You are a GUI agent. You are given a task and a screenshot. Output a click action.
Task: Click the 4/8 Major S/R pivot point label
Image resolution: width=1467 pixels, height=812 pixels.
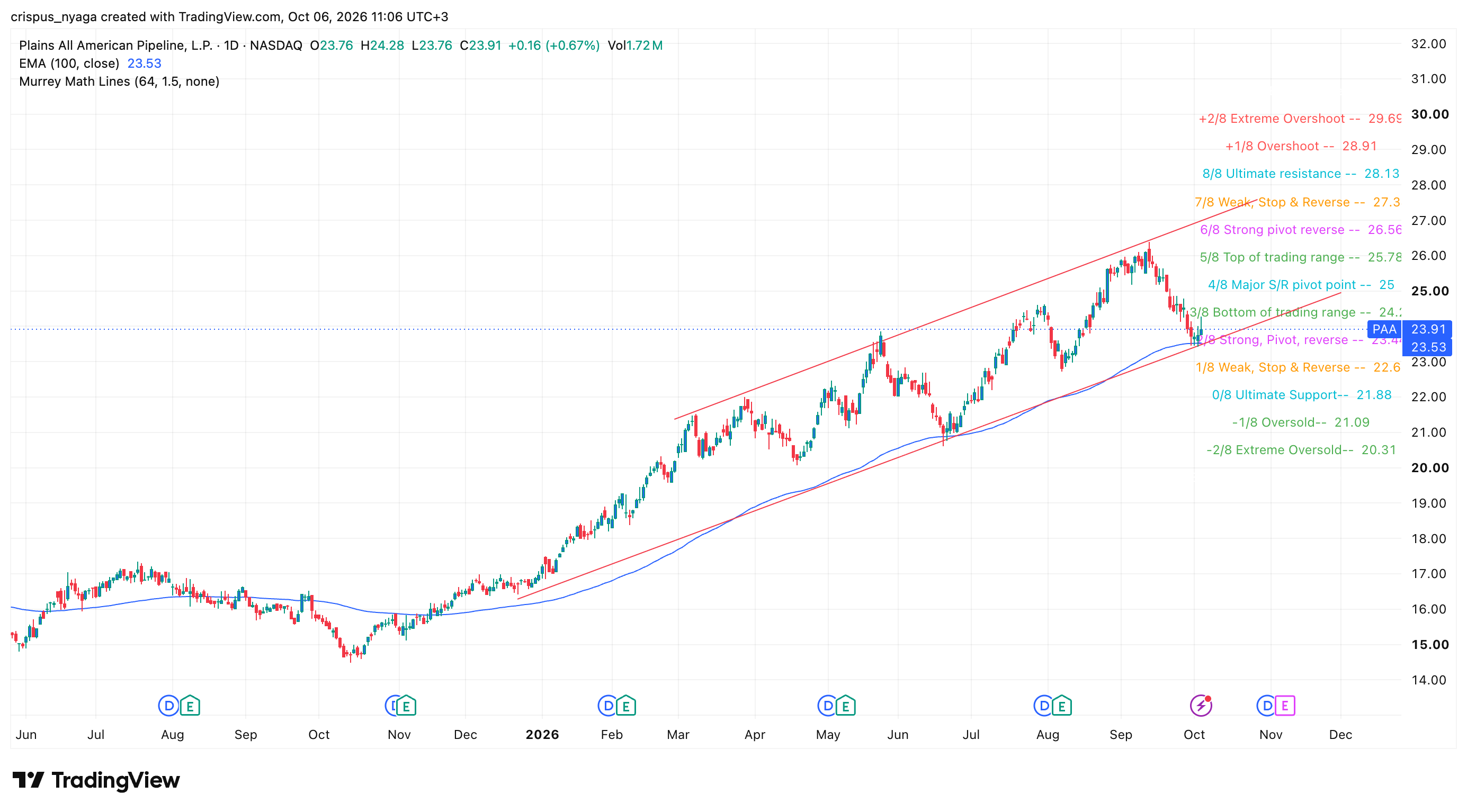(1301, 284)
